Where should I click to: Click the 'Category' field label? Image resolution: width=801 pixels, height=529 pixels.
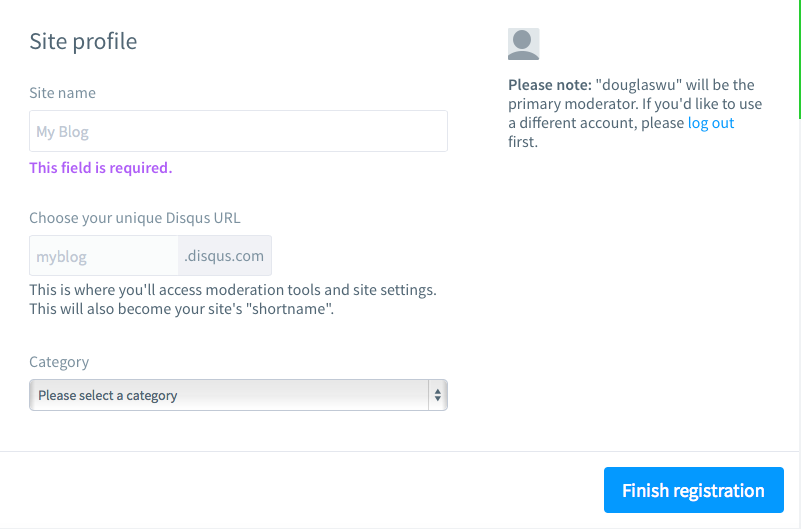(x=59, y=362)
